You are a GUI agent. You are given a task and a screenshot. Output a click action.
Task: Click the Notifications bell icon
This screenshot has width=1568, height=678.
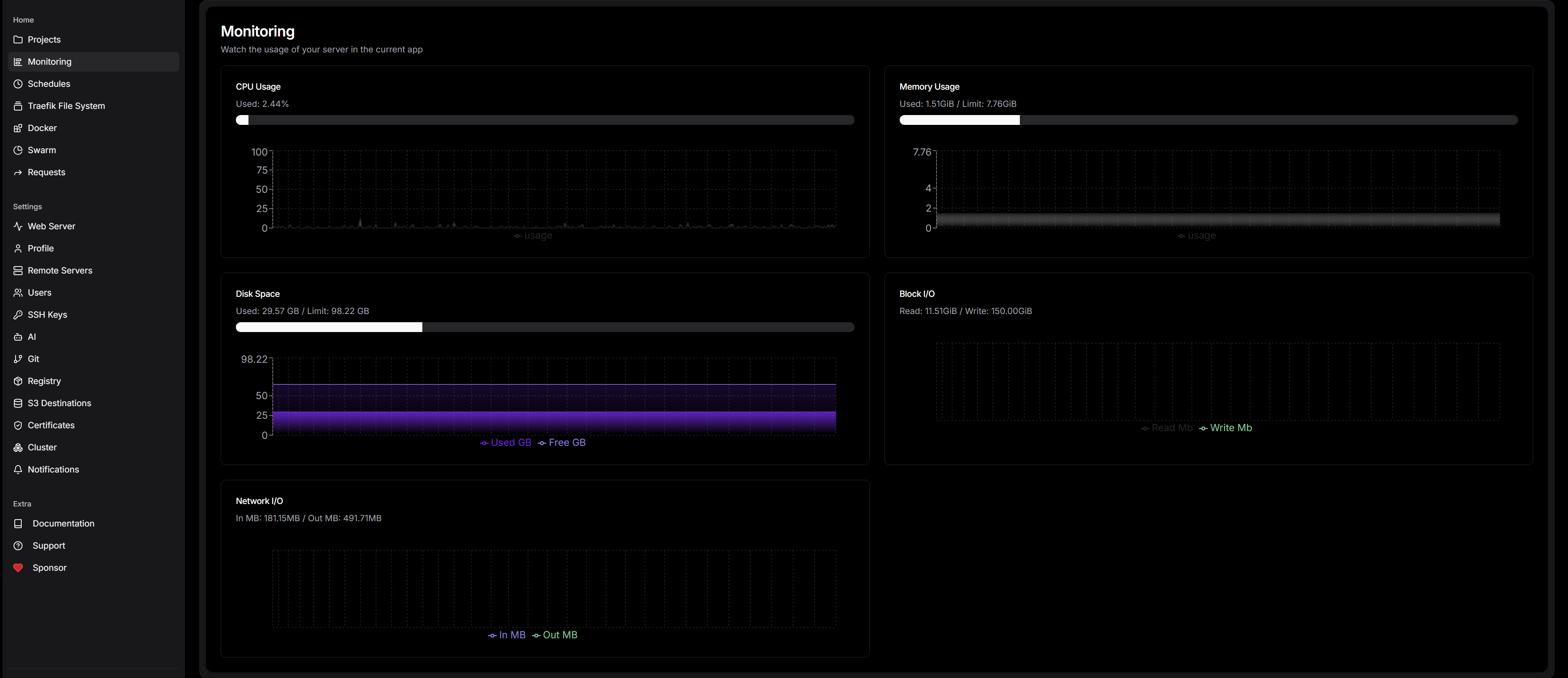18,469
